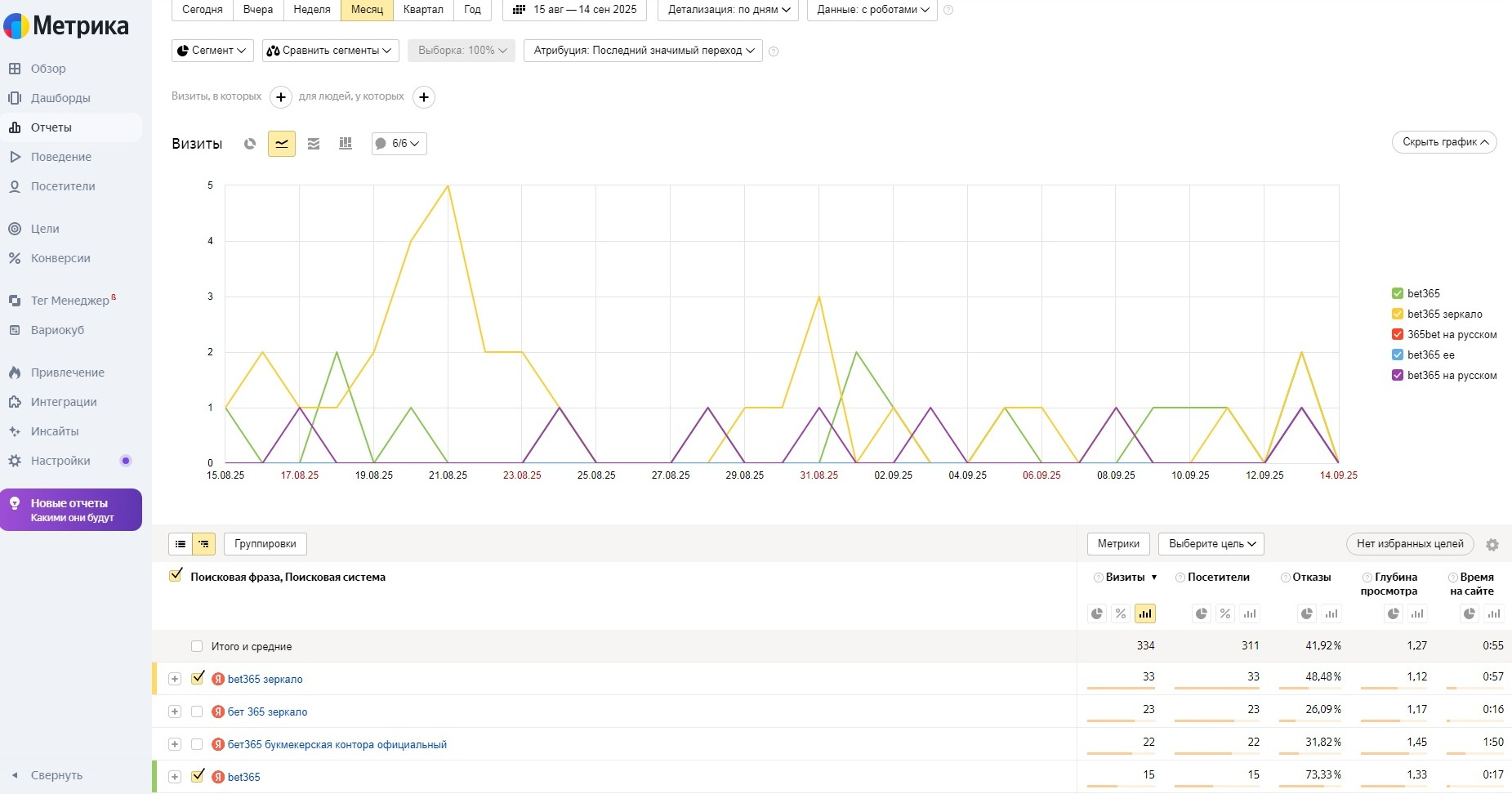Check бет365 букмекерская контора row checkbox
This screenshot has width=1512, height=794.
(x=197, y=744)
